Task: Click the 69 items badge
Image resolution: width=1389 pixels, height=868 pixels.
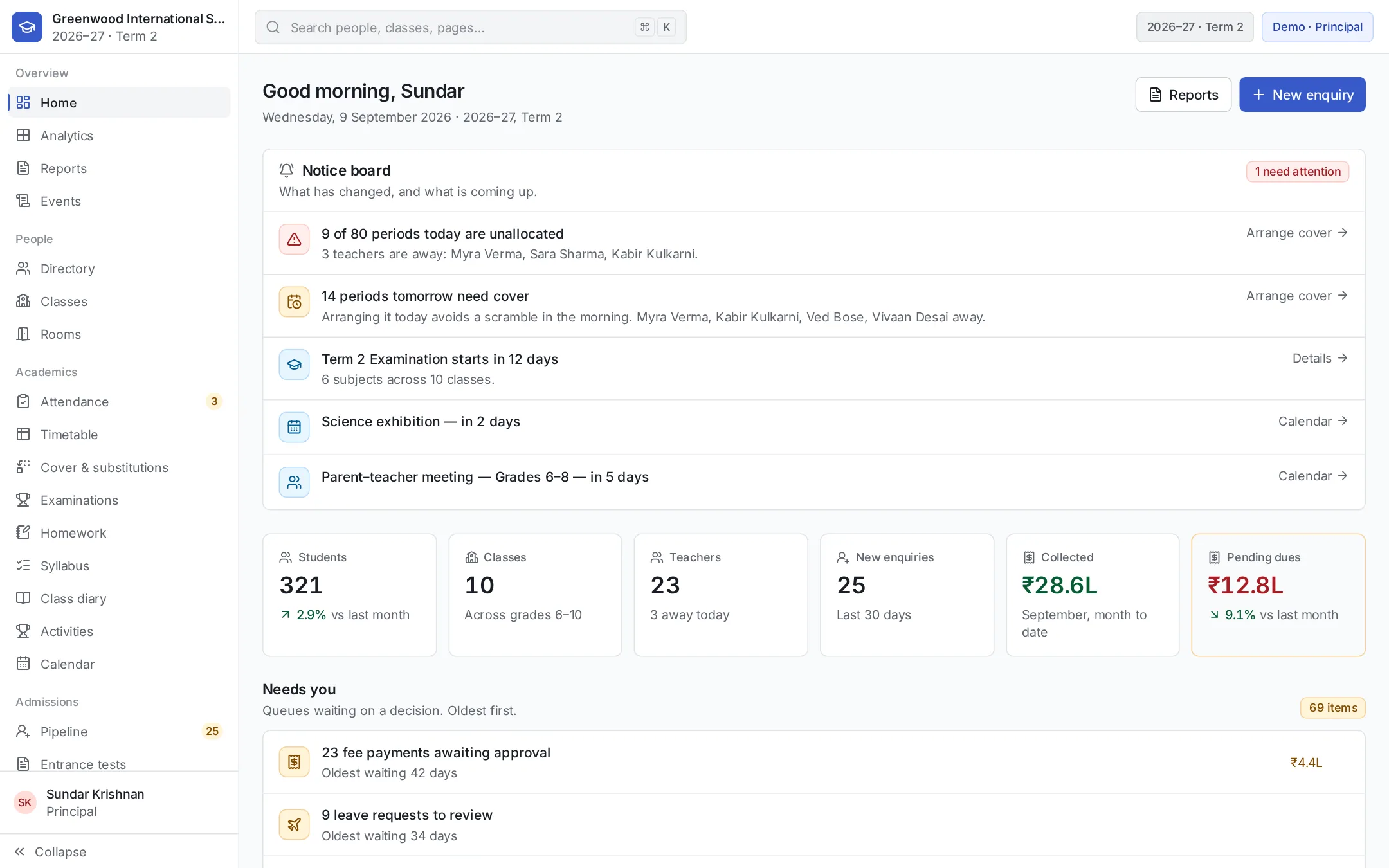Action: click(x=1332, y=708)
